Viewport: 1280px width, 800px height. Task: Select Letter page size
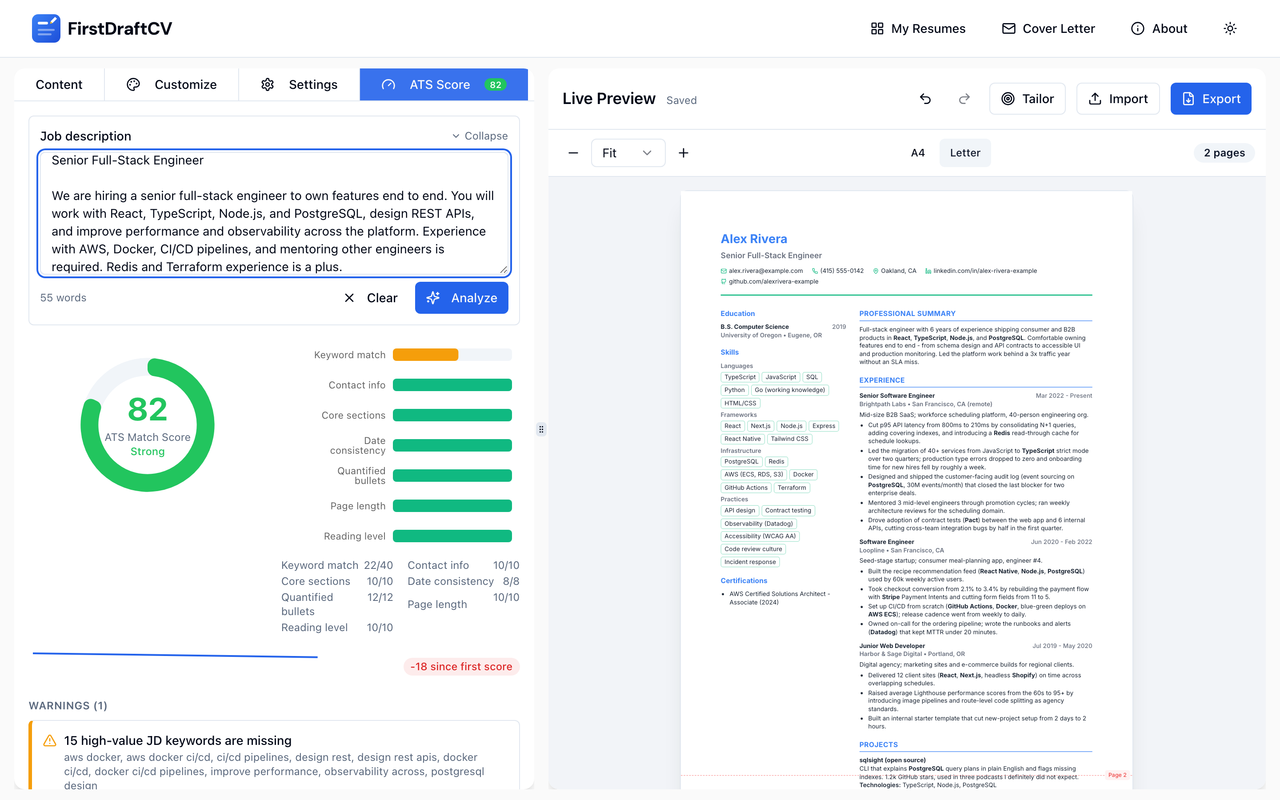click(x=965, y=153)
